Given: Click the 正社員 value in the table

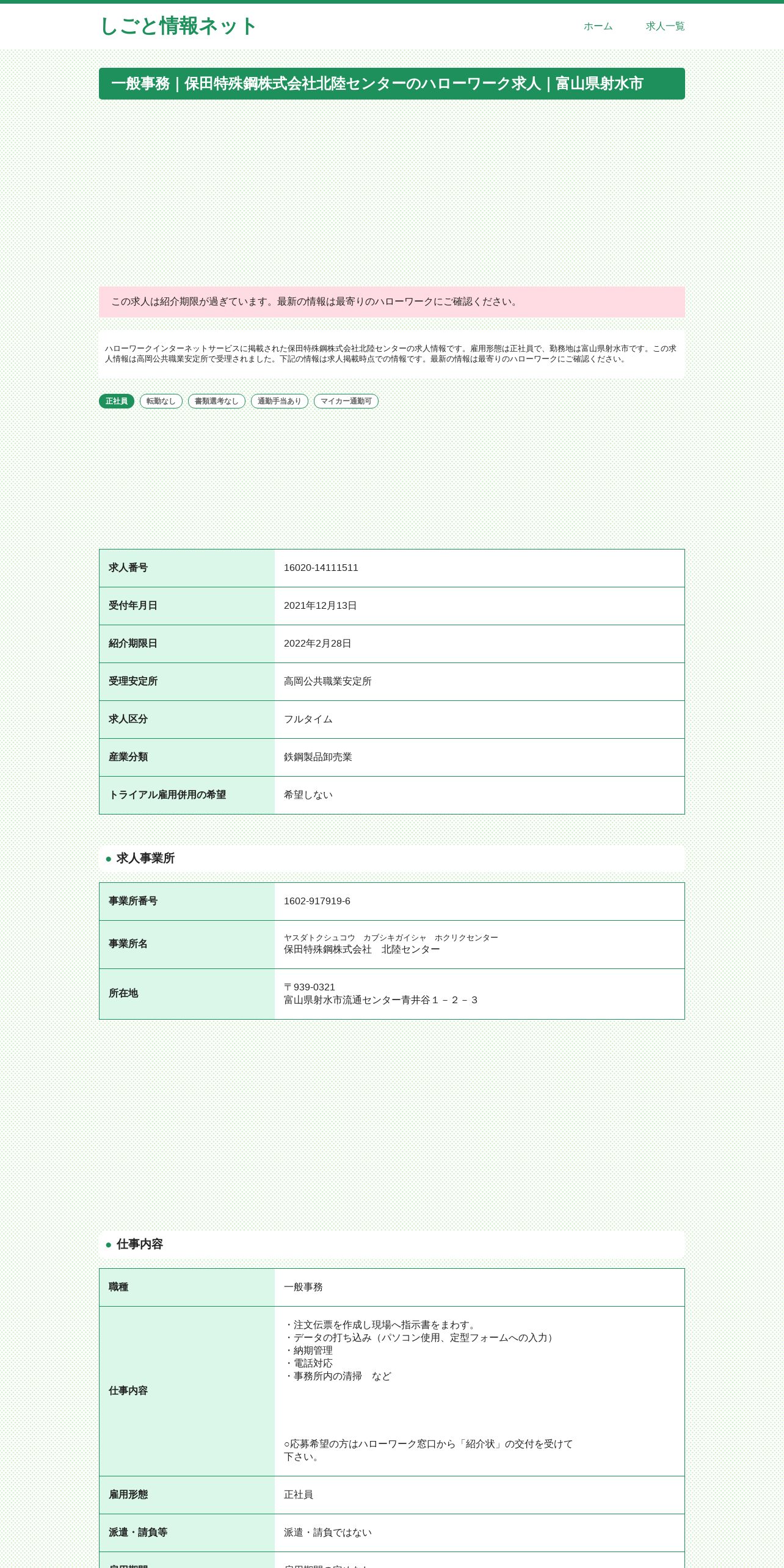Looking at the screenshot, I should point(299,1495).
